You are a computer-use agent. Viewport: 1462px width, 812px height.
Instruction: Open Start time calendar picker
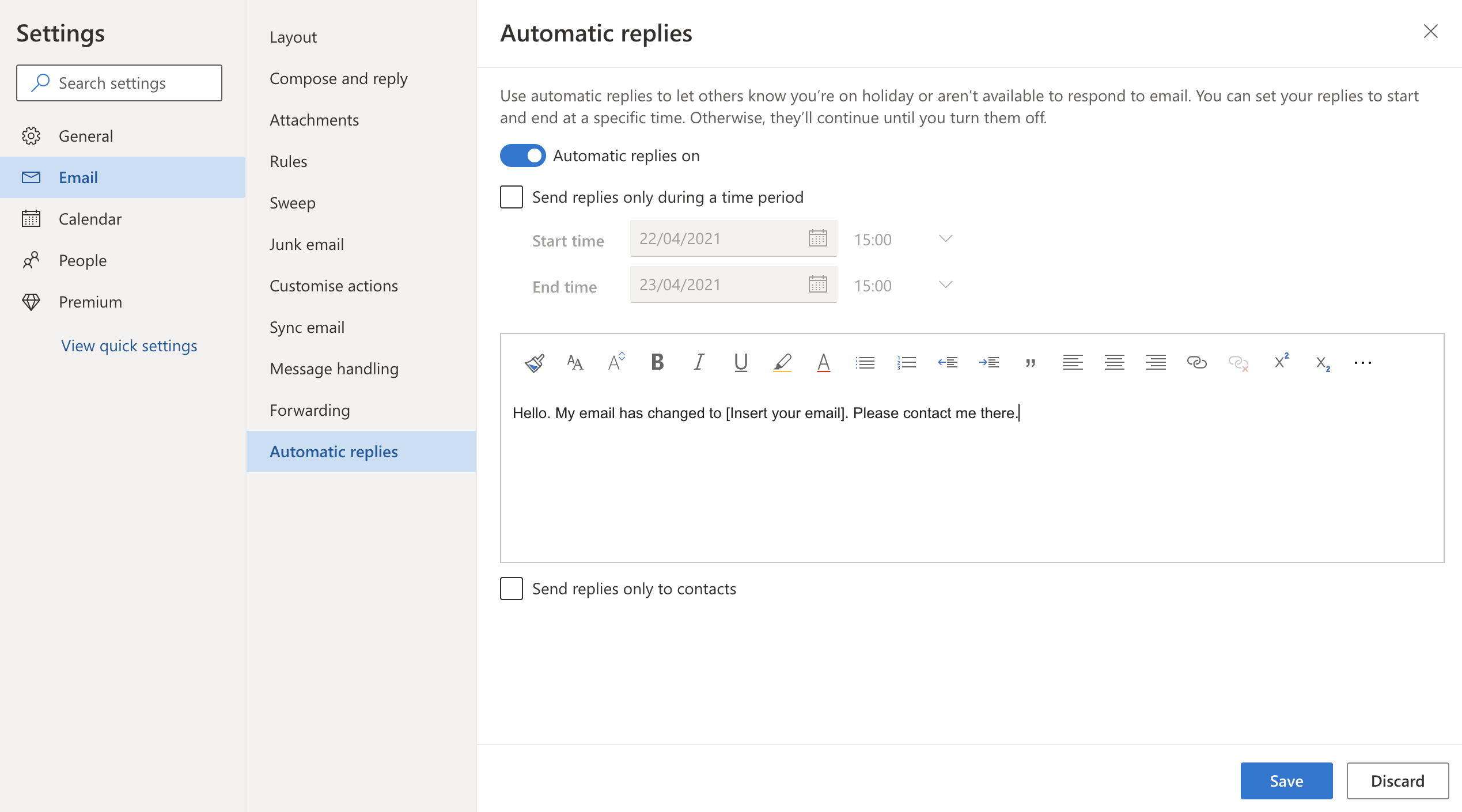[x=817, y=238]
